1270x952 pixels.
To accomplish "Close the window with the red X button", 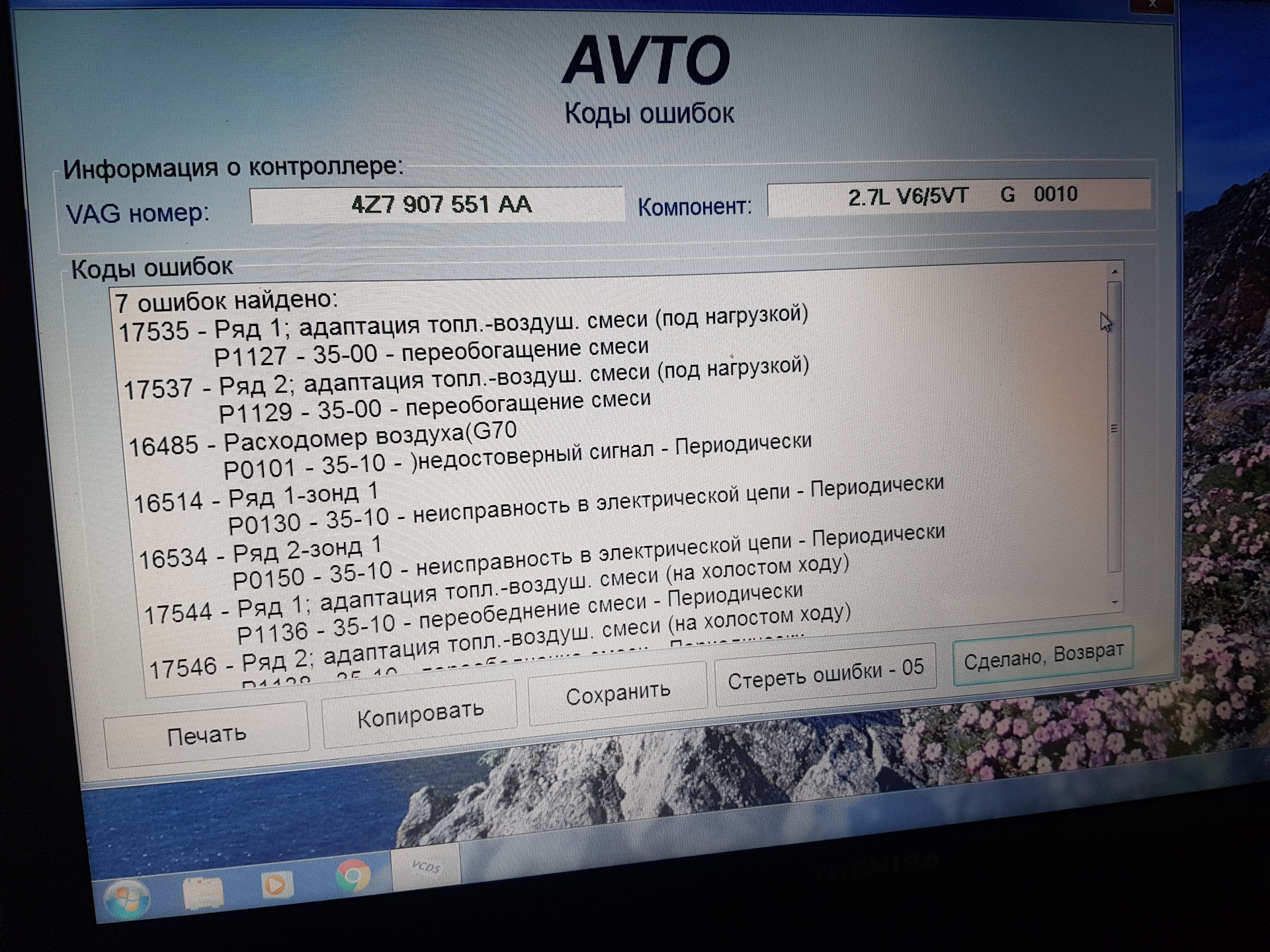I will (x=1153, y=5).
